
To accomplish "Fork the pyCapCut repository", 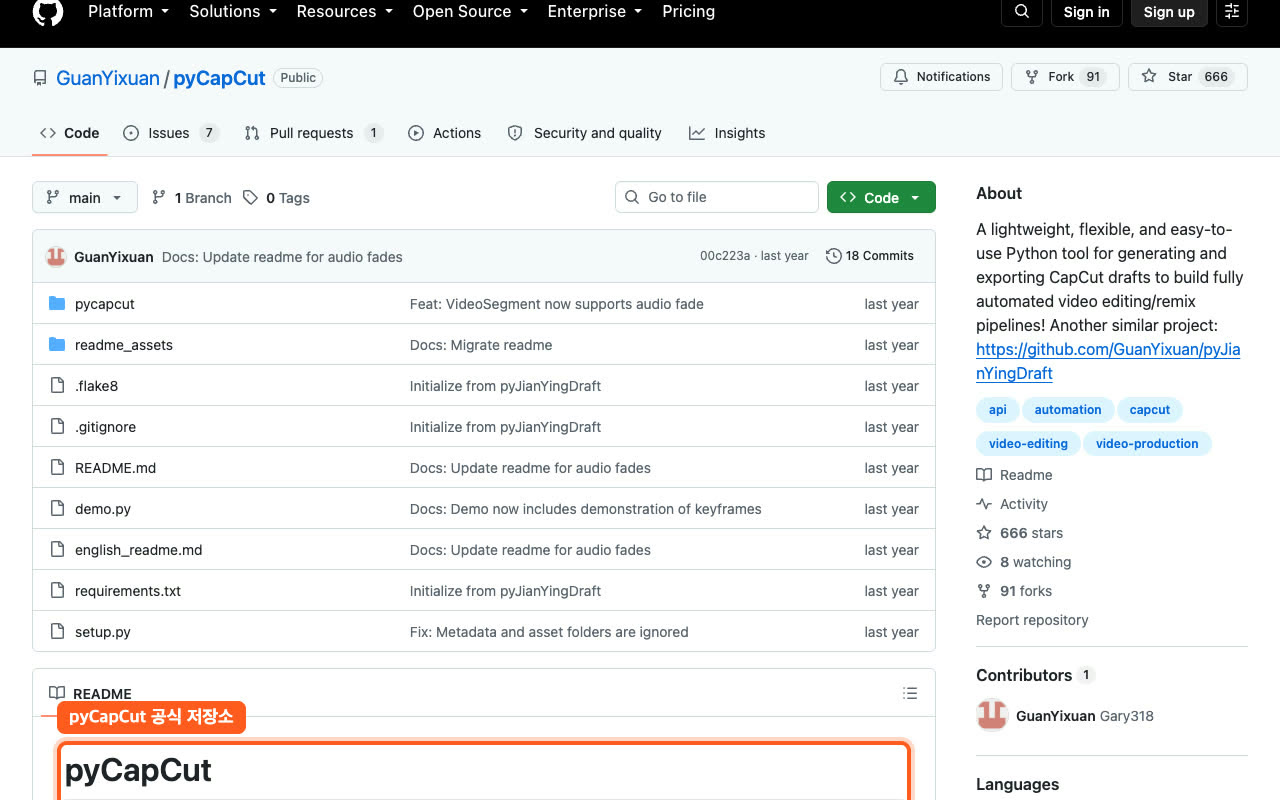I will click(1066, 77).
